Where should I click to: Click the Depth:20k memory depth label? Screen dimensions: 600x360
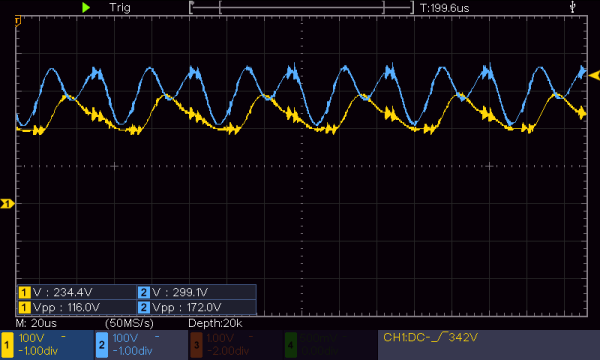(215, 323)
